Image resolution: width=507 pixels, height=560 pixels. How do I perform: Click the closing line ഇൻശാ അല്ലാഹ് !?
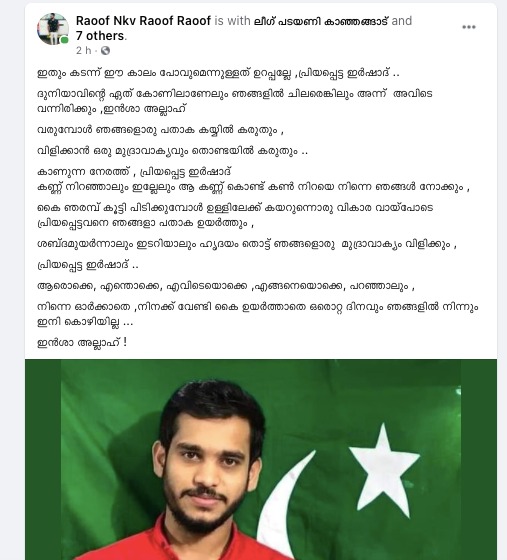tap(82, 342)
